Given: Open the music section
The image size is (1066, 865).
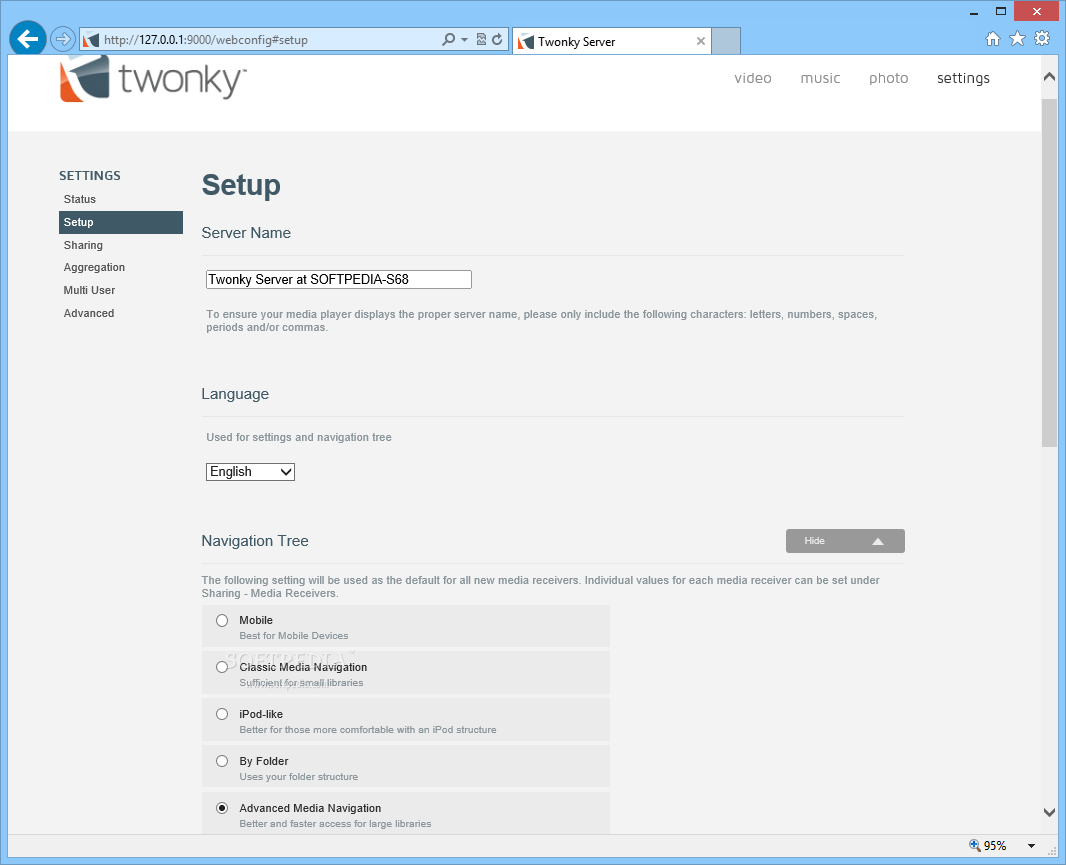Looking at the screenshot, I should coord(820,78).
